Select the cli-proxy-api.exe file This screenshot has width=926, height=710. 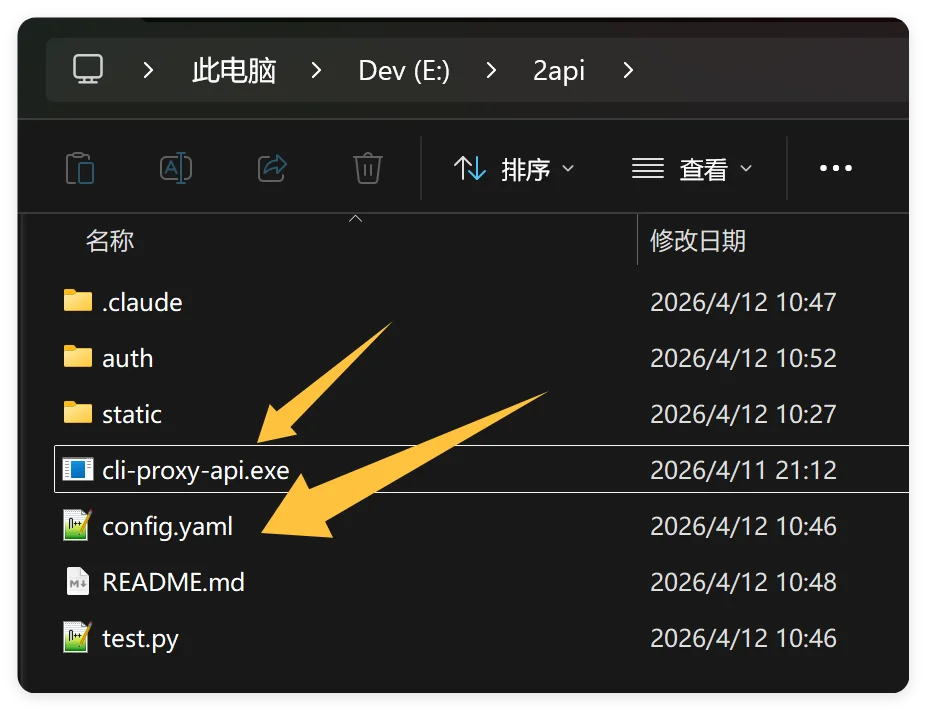194,469
